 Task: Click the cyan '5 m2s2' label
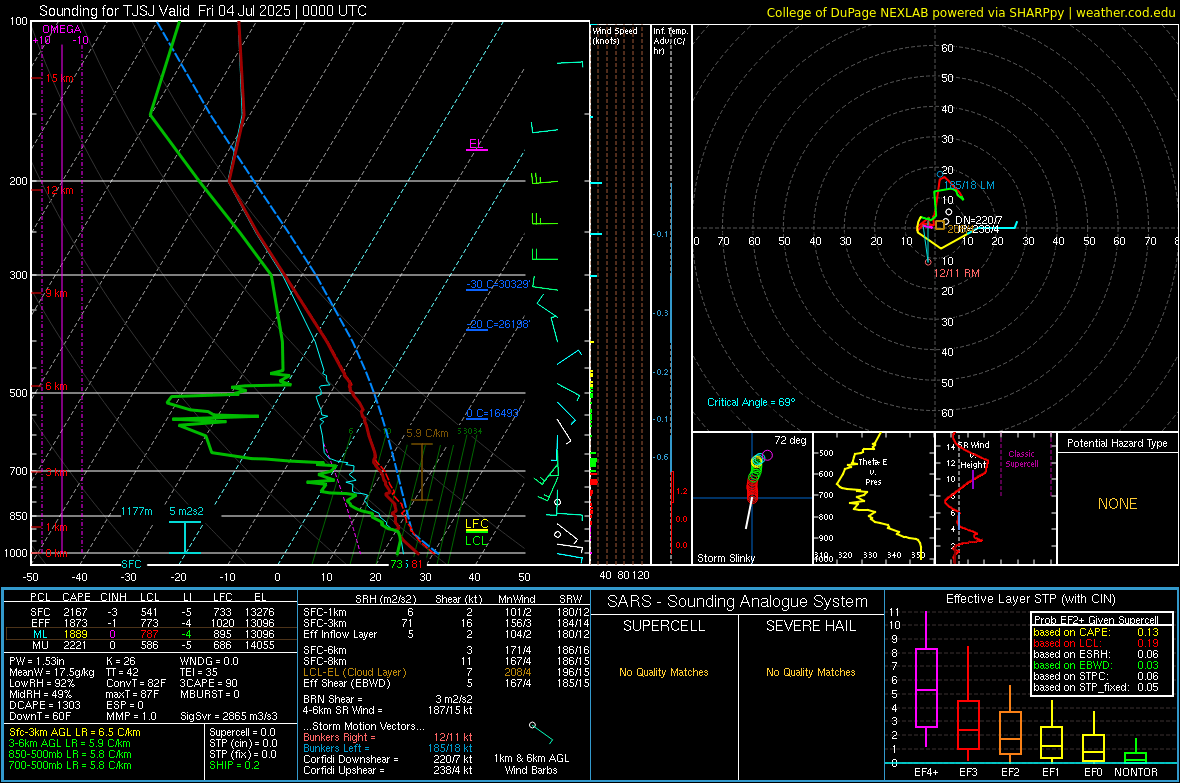186,511
